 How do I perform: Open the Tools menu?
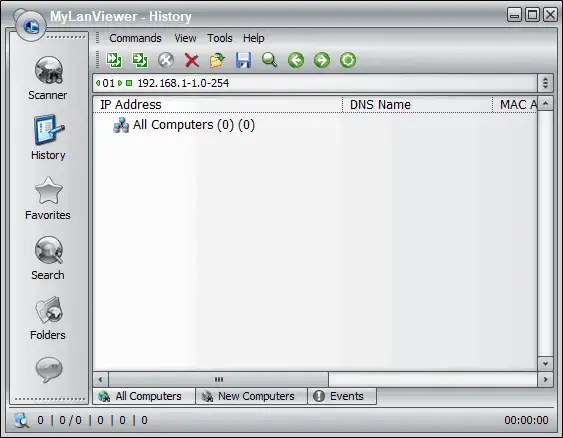pos(220,38)
